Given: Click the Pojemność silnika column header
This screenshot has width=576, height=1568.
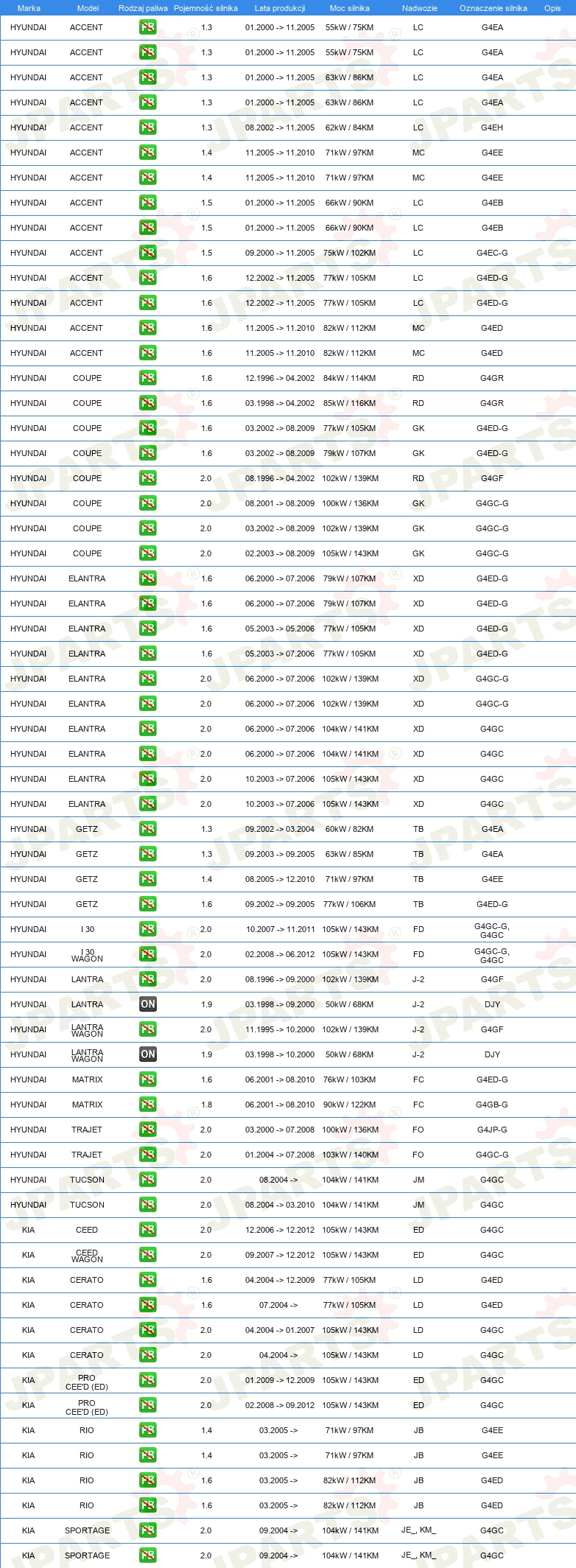Looking at the screenshot, I should pyautogui.click(x=206, y=8).
